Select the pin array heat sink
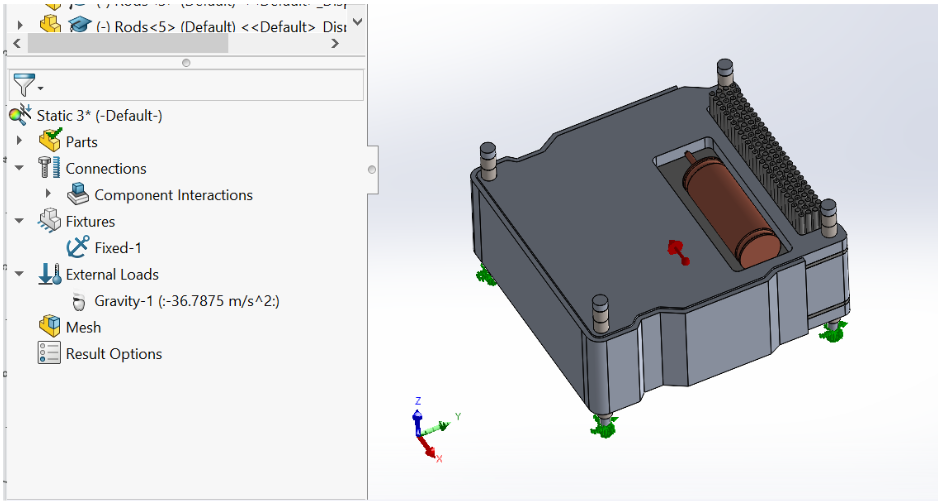This screenshot has width=938, height=504. click(764, 160)
